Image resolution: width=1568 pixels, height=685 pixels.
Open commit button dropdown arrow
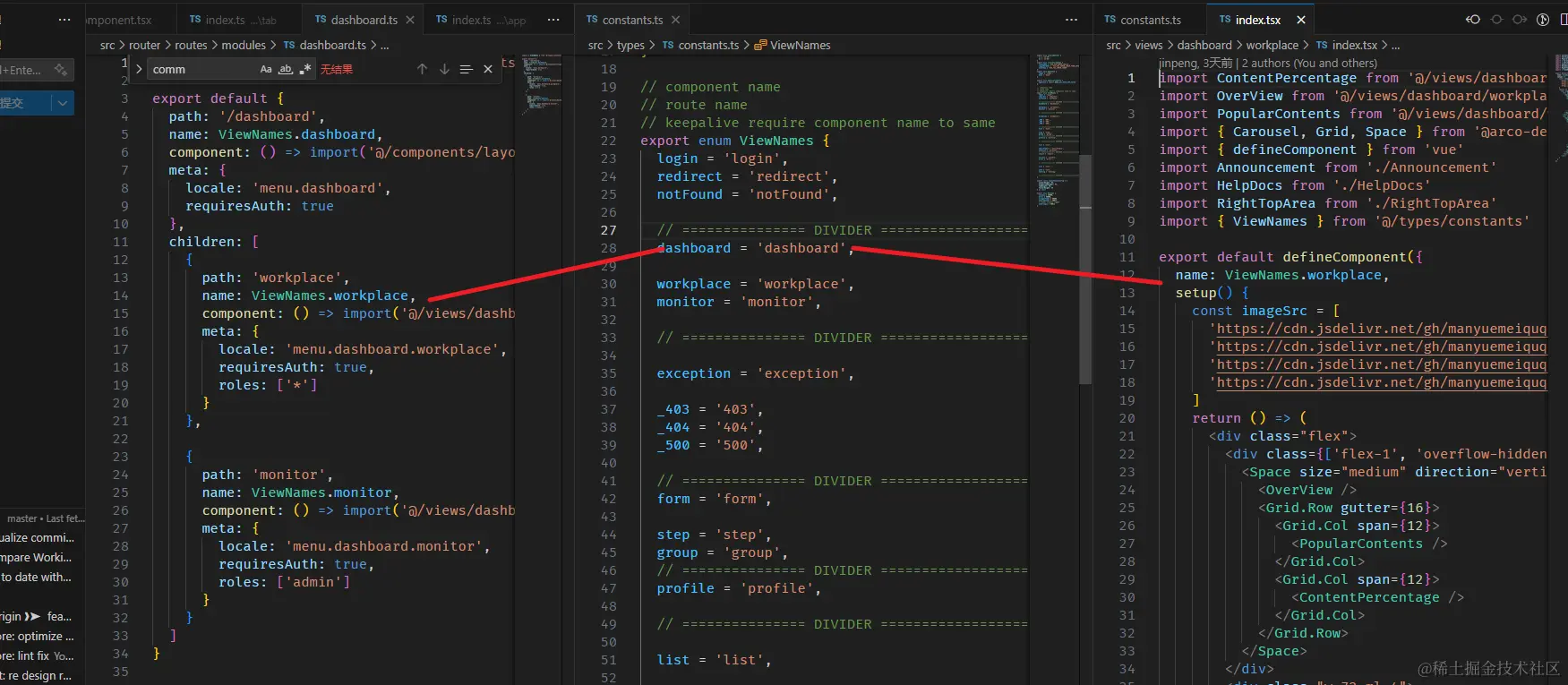[x=63, y=103]
